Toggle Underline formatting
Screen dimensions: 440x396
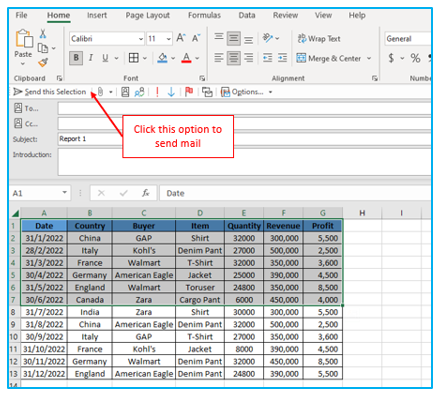click(x=105, y=58)
